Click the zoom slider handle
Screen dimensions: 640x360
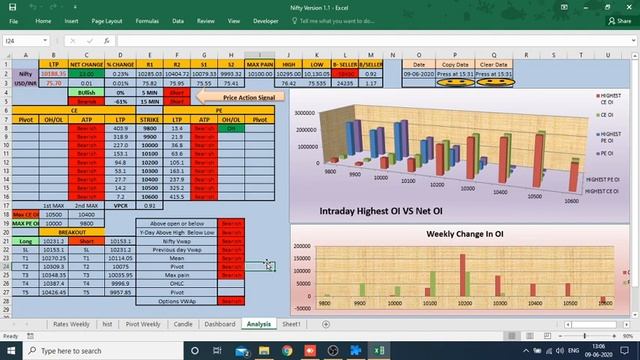584,336
